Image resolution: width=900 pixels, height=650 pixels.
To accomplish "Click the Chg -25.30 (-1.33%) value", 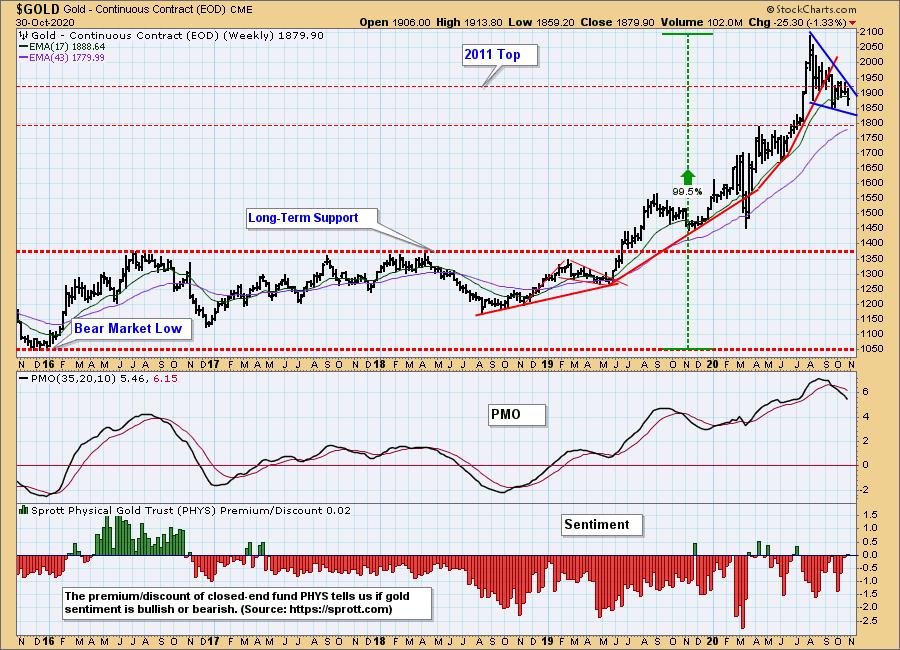I will (x=797, y=22).
